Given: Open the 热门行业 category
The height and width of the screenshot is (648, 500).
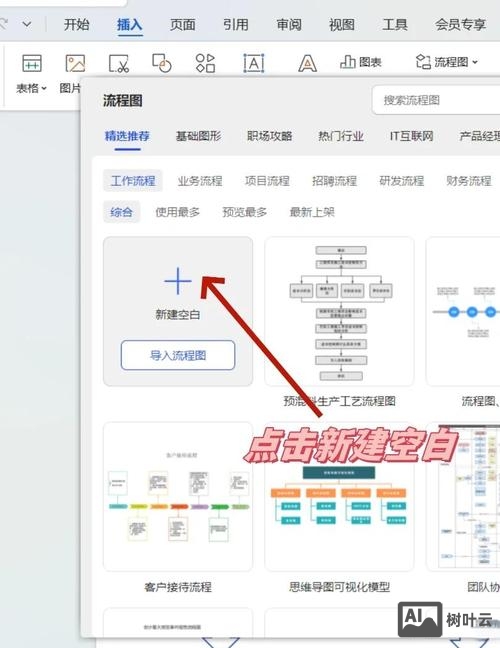Looking at the screenshot, I should click(x=340, y=136).
